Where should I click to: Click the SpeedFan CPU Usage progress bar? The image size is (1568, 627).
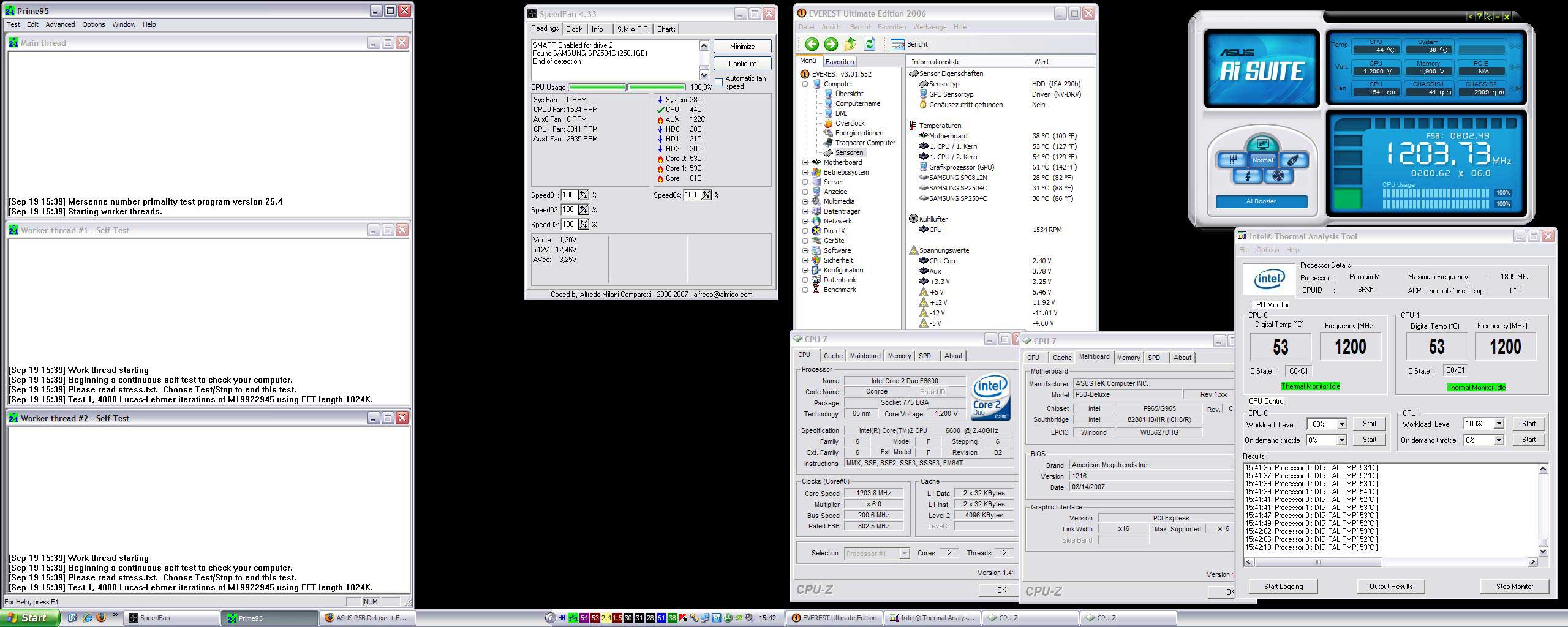coord(627,88)
